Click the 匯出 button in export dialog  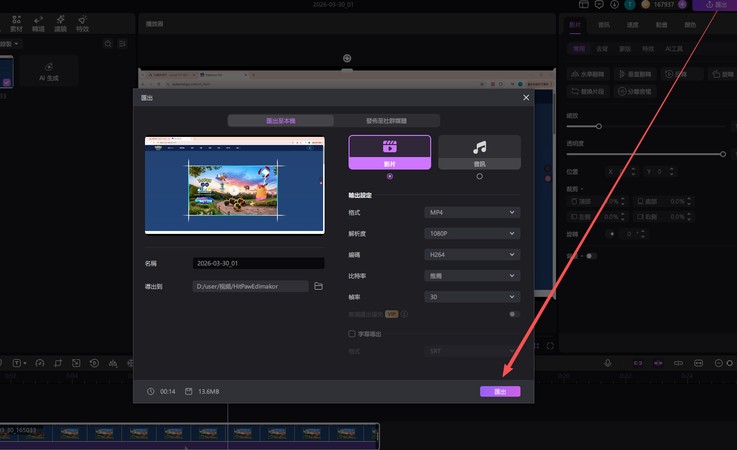(x=500, y=391)
